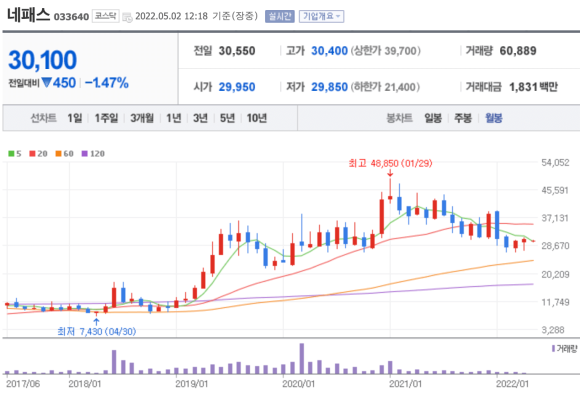Screen dimensions: 580x393
Task: Click the orange 60 moving average swatch
Action: click(x=58, y=154)
